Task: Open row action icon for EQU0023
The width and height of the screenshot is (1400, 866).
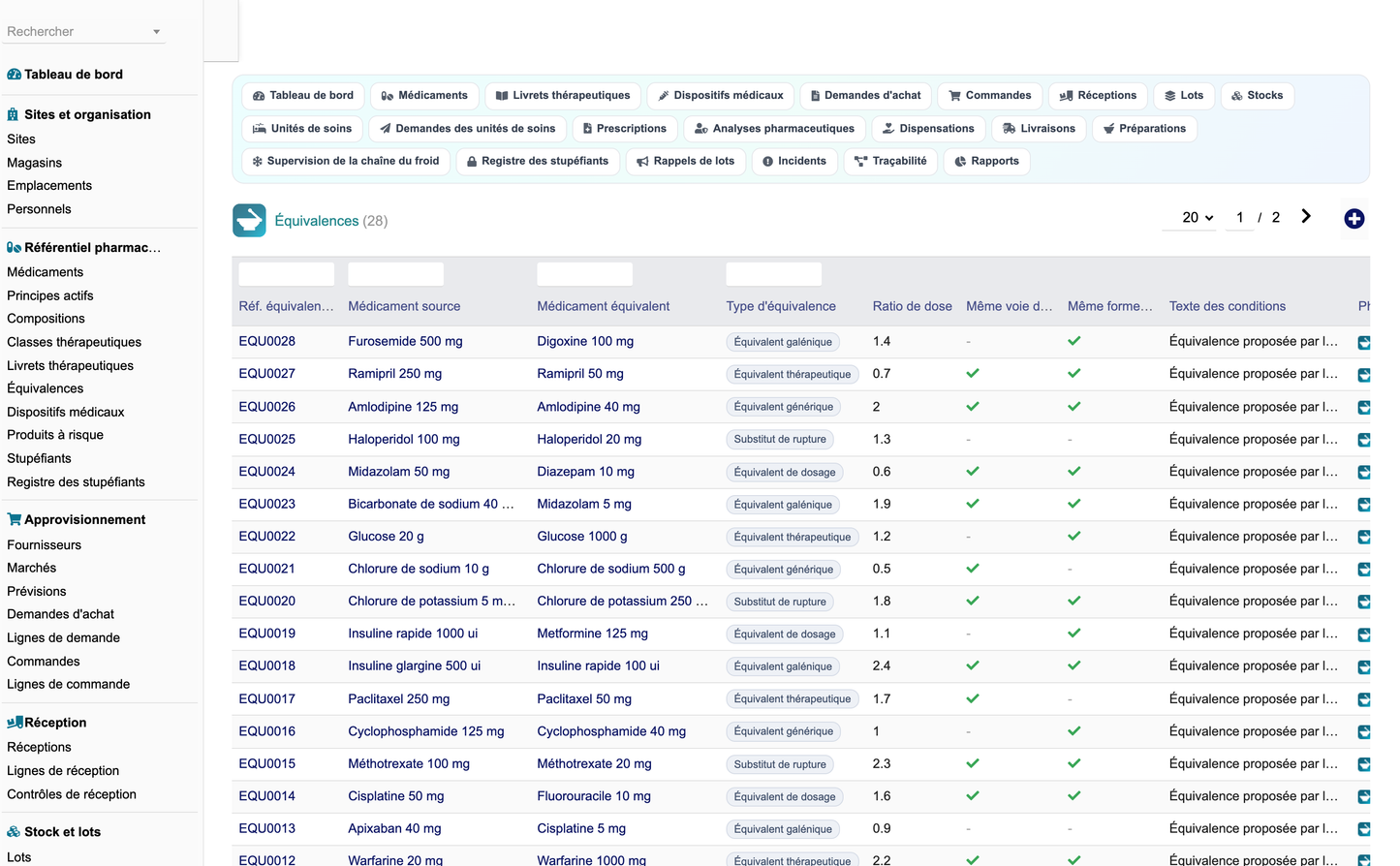Action: 1364,505
